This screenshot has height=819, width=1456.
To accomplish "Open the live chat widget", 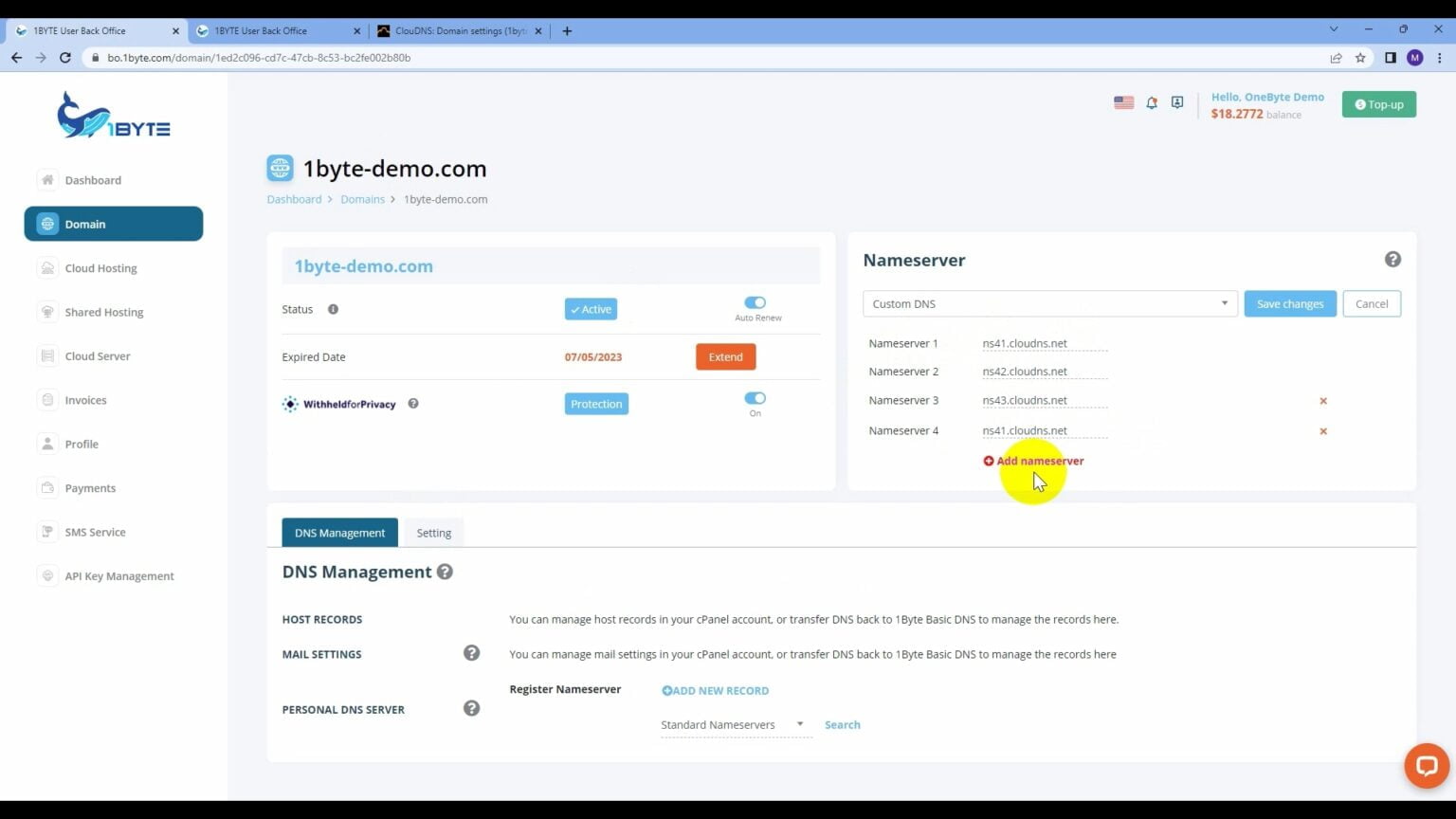I will pos(1426,765).
